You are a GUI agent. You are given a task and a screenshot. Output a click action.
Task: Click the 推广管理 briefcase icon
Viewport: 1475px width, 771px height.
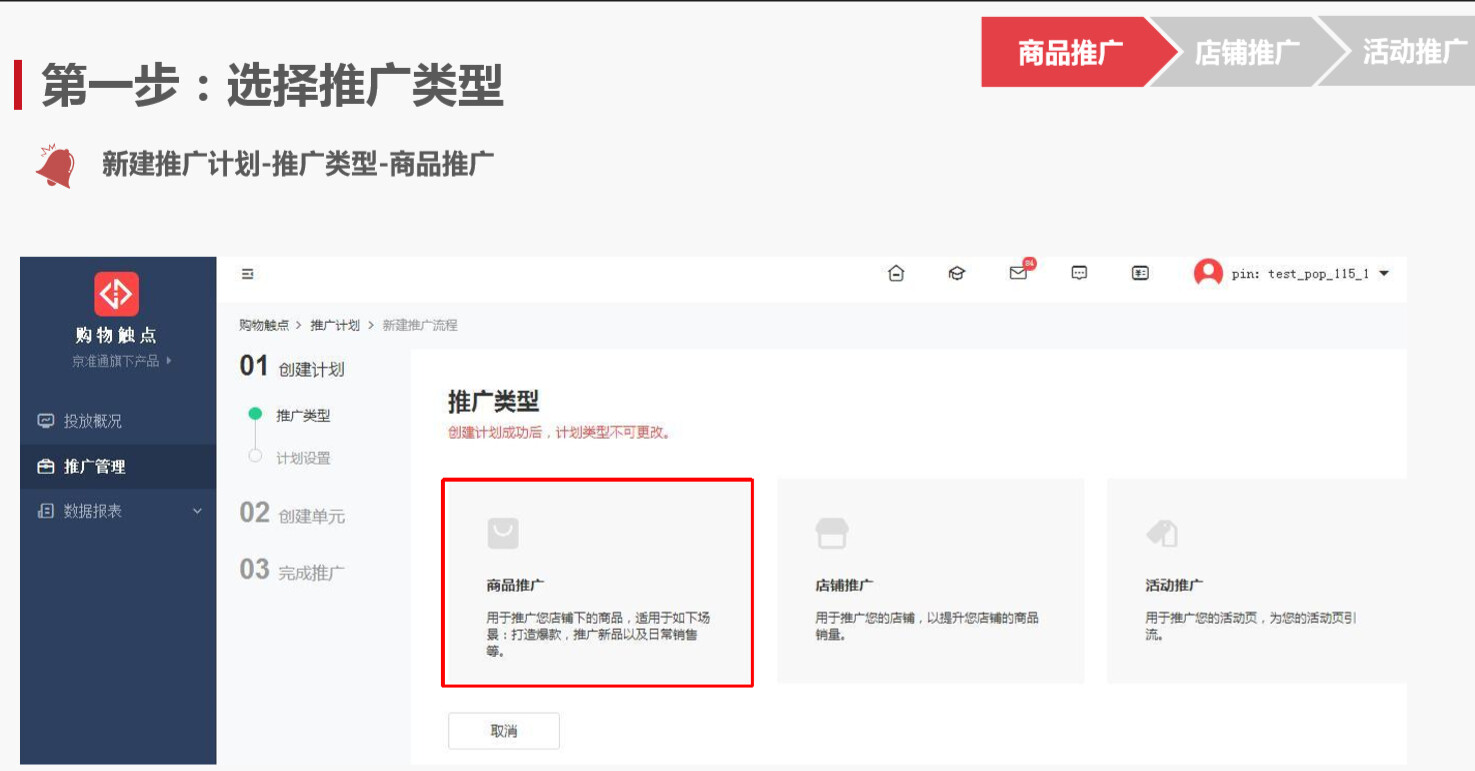coord(45,466)
